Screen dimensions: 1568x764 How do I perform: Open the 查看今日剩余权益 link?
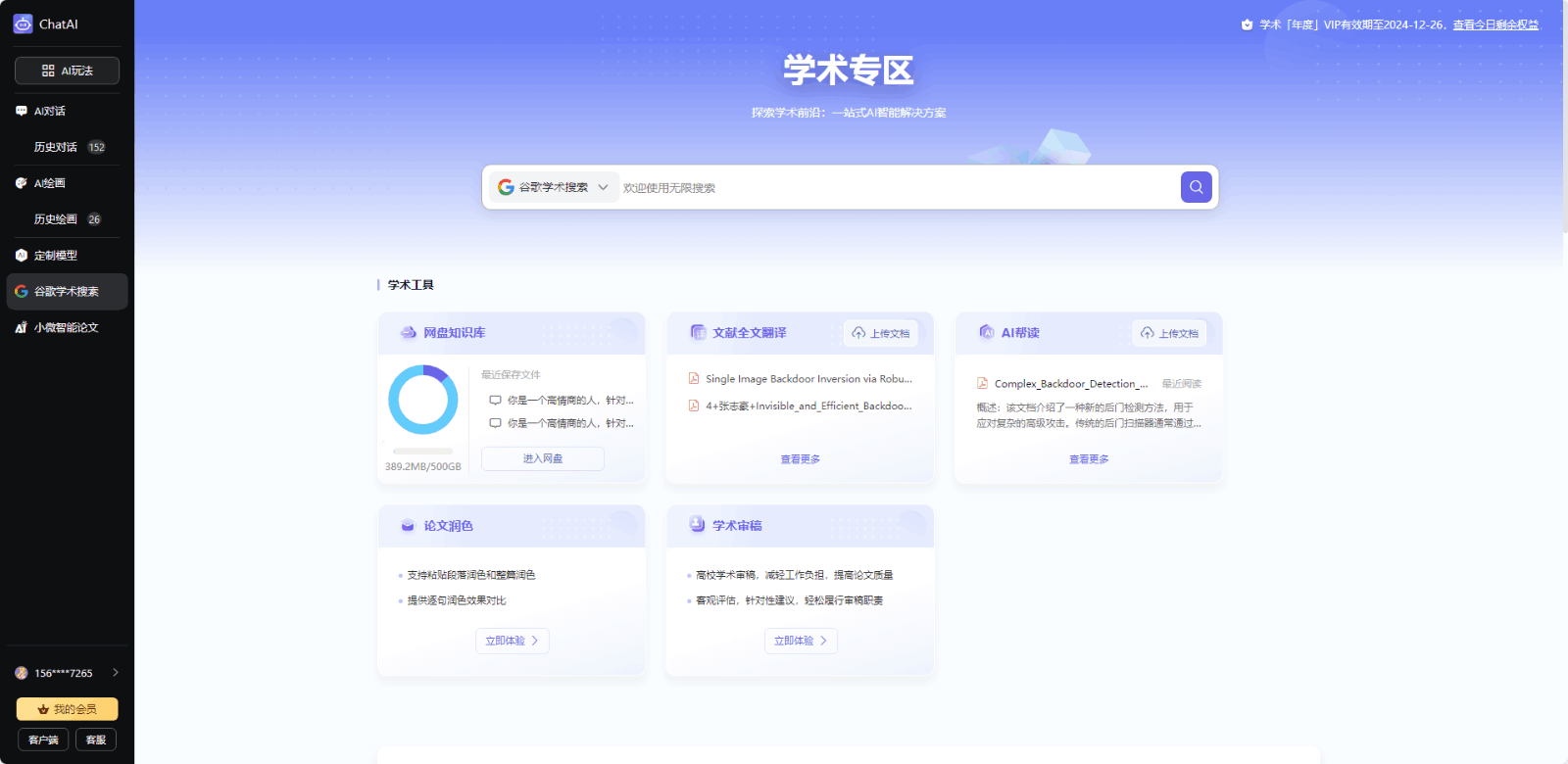pyautogui.click(x=1495, y=24)
